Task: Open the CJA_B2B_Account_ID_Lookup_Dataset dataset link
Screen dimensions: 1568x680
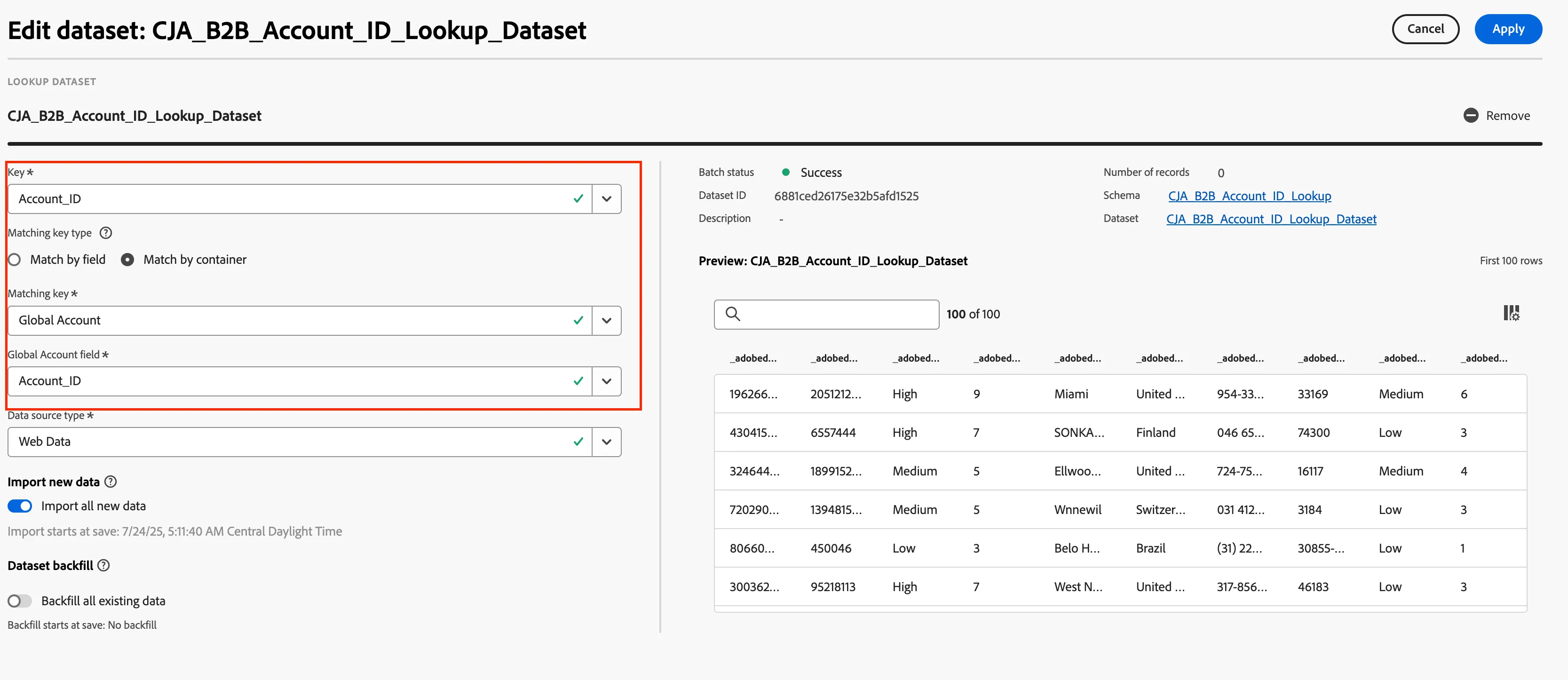Action: [x=1271, y=219]
